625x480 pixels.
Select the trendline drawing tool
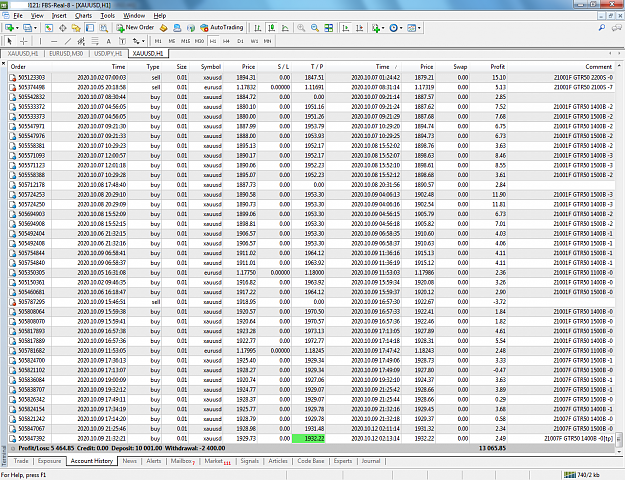click(68, 41)
